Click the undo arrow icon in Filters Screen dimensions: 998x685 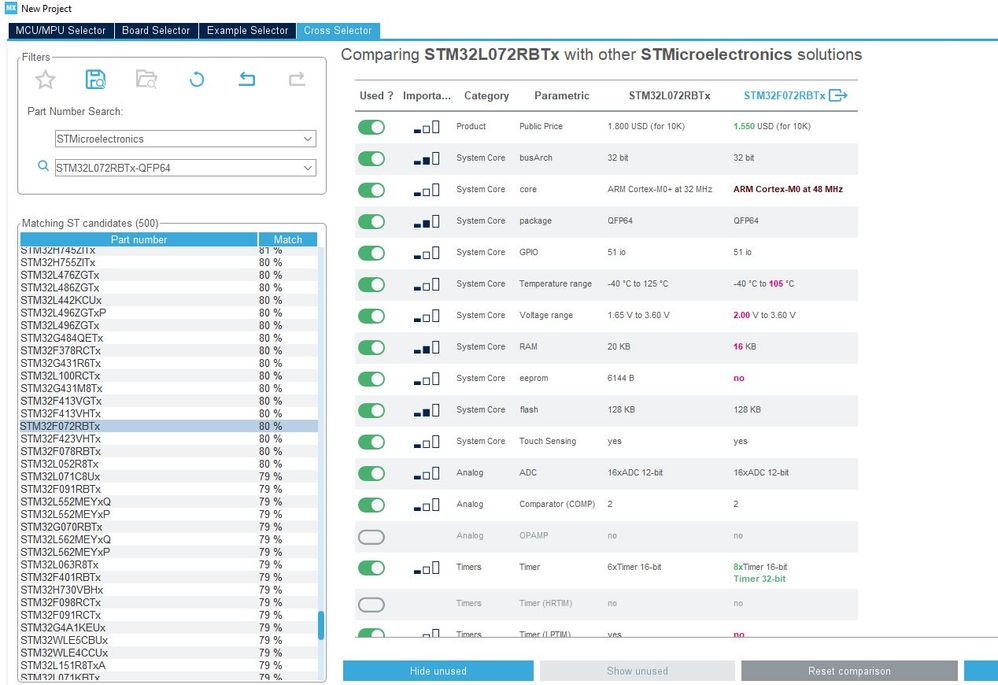tap(247, 80)
